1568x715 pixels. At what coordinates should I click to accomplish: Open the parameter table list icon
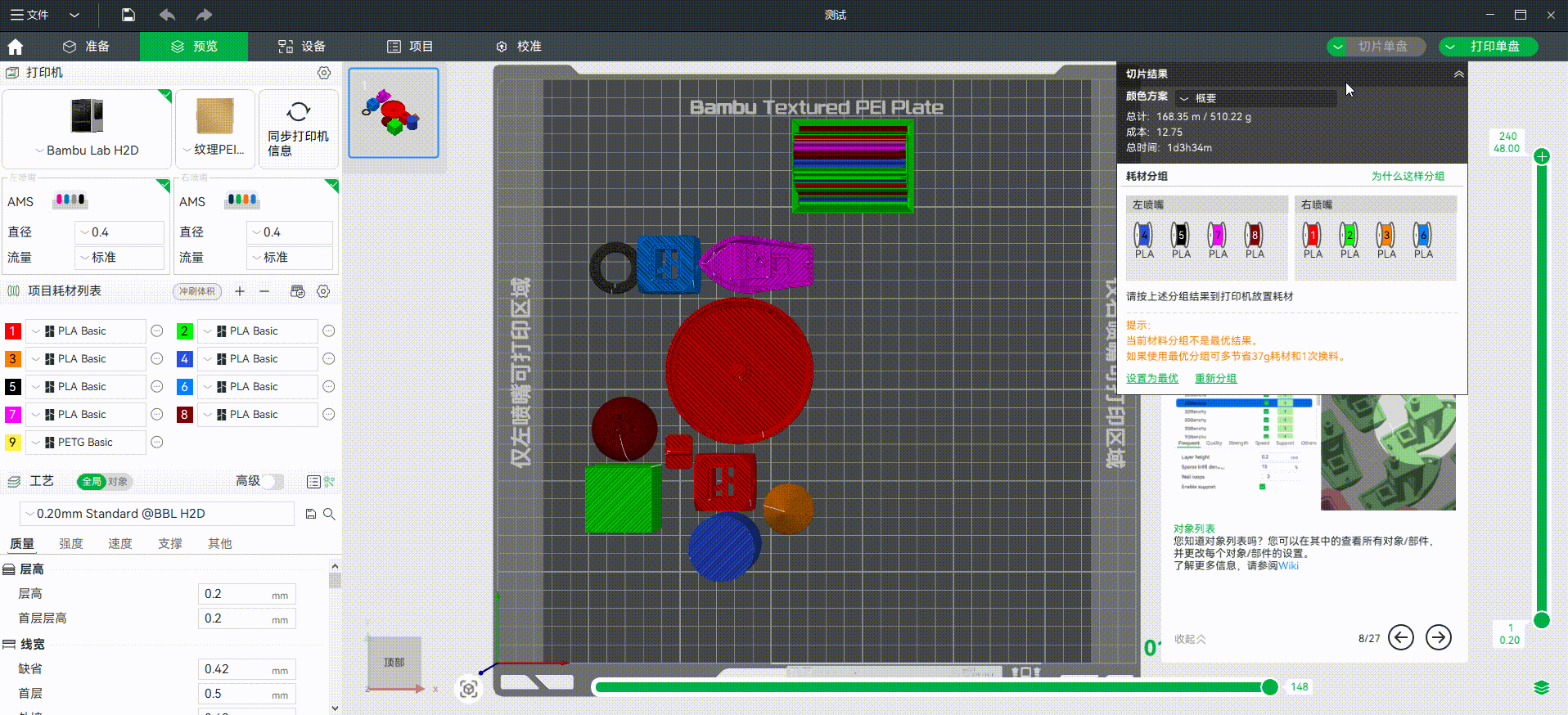coord(313,482)
